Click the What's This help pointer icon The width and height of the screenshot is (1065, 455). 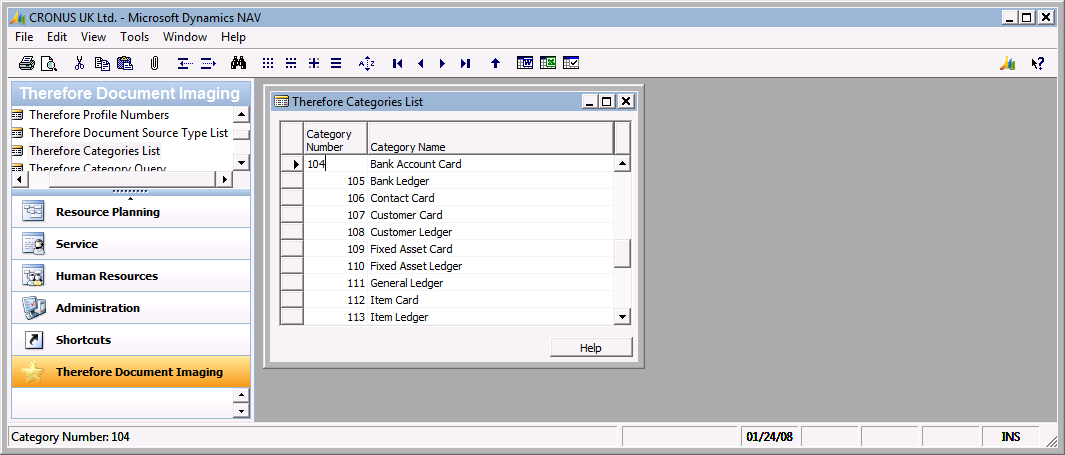tap(1037, 63)
